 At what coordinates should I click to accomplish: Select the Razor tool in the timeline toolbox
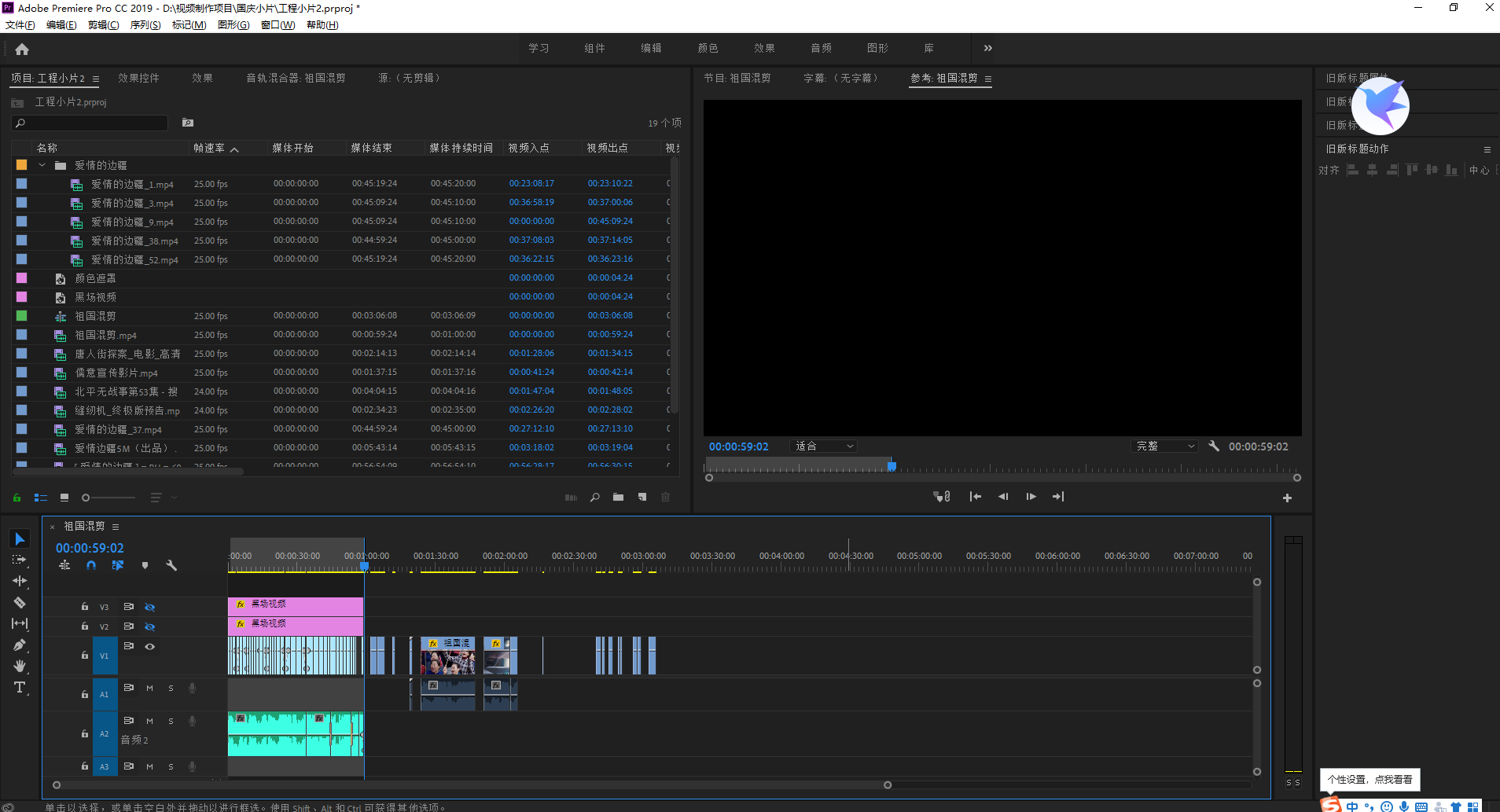(x=20, y=603)
